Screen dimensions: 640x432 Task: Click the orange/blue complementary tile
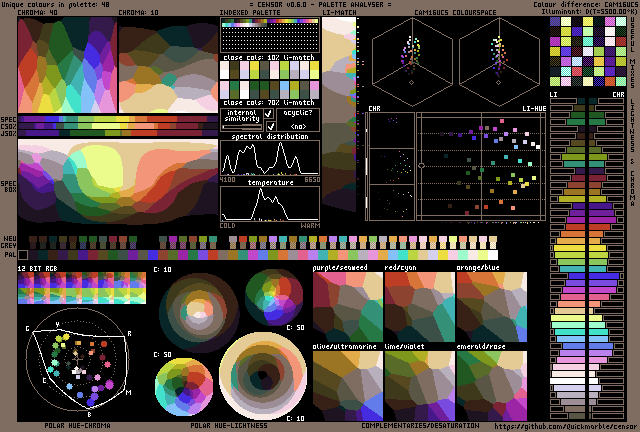tap(492, 307)
